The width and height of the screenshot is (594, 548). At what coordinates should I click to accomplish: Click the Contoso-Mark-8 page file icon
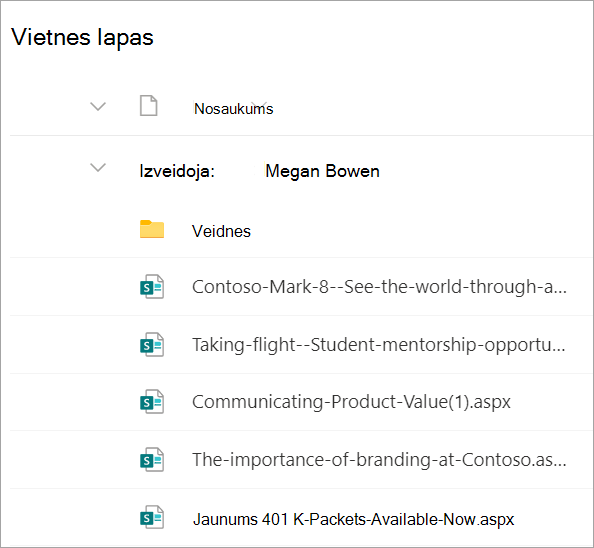pos(152,287)
